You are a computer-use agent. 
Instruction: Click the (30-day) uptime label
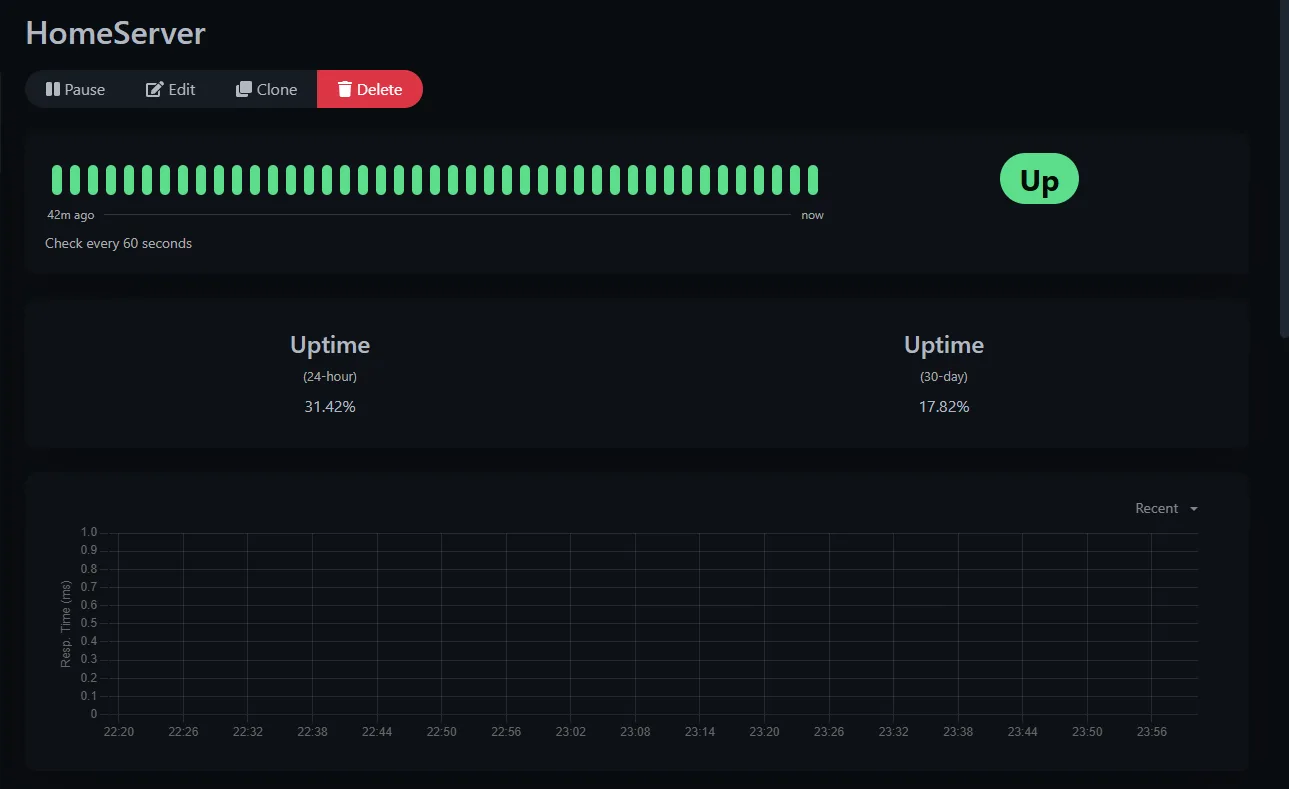point(944,377)
